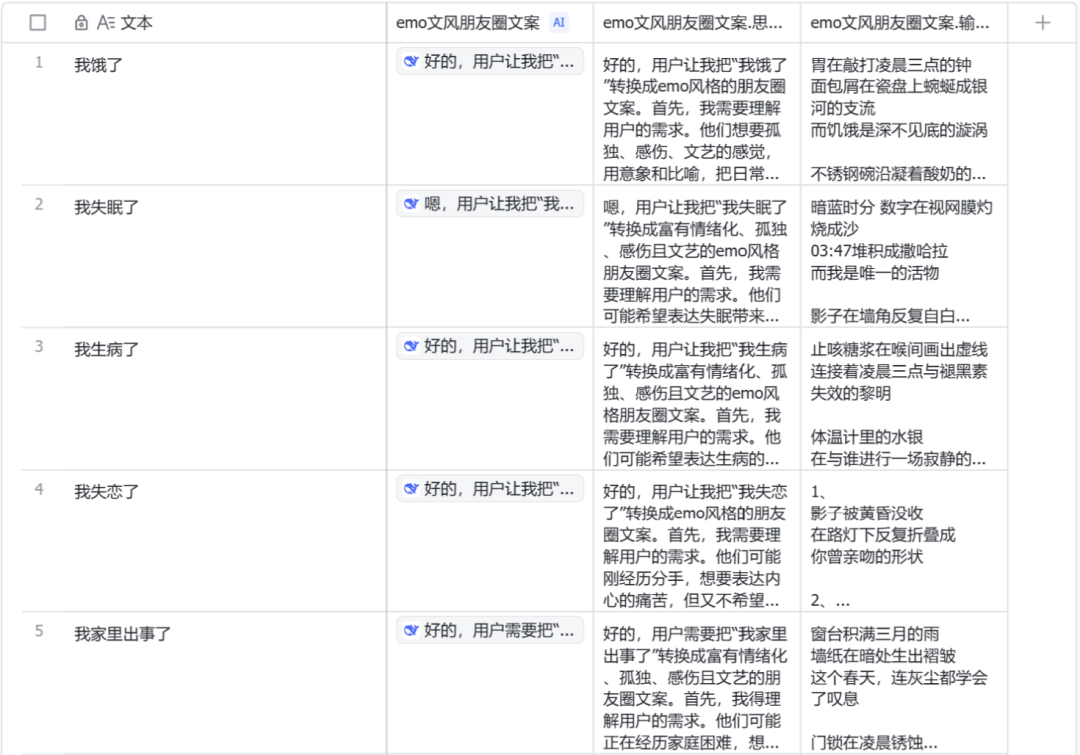Open the emo文风朋友圈文案 column header
The image size is (1080, 755).
point(490,23)
